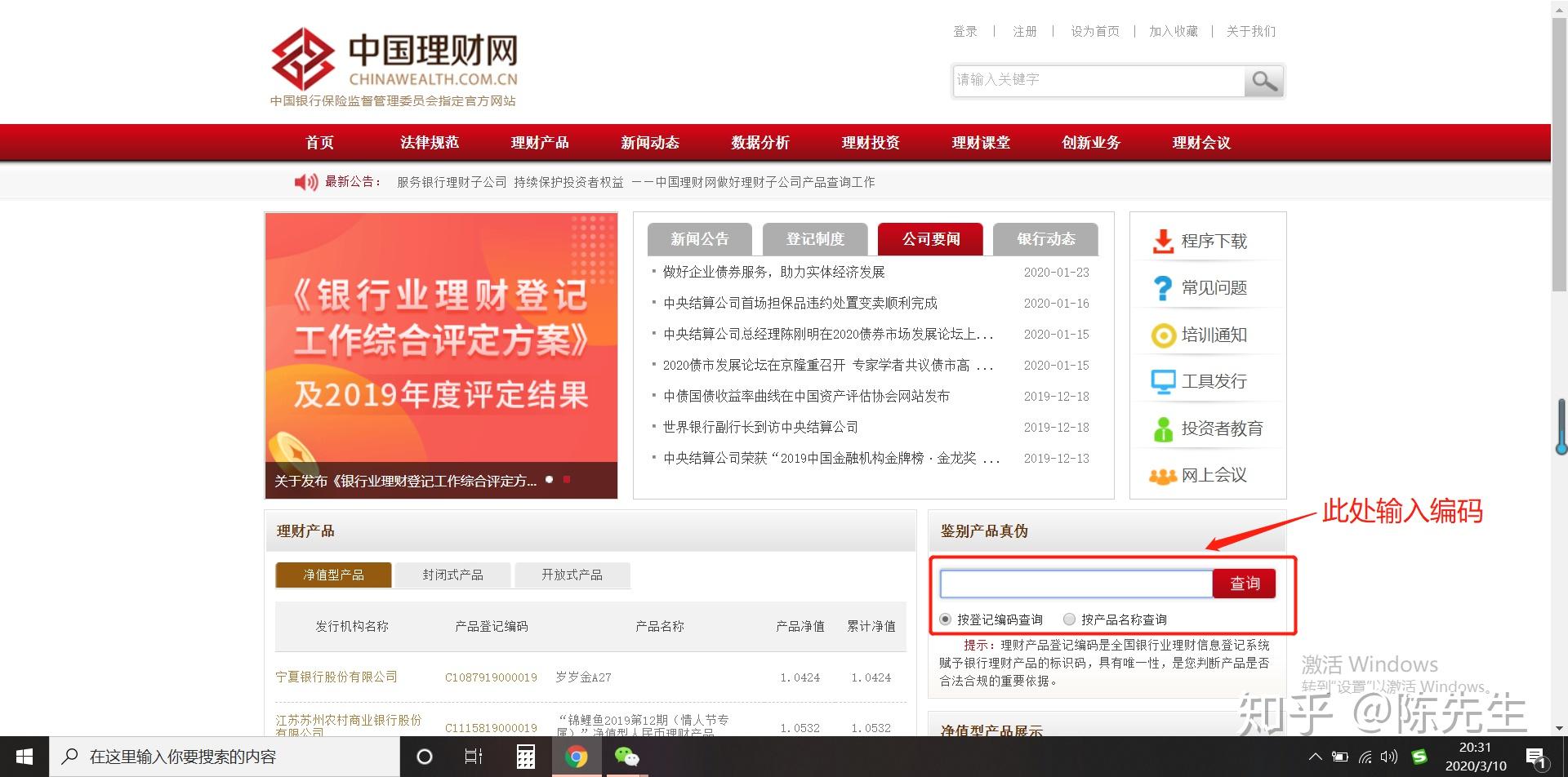The image size is (1568, 777).
Task: Click the 加入收藏 link
Action: coord(1174,31)
